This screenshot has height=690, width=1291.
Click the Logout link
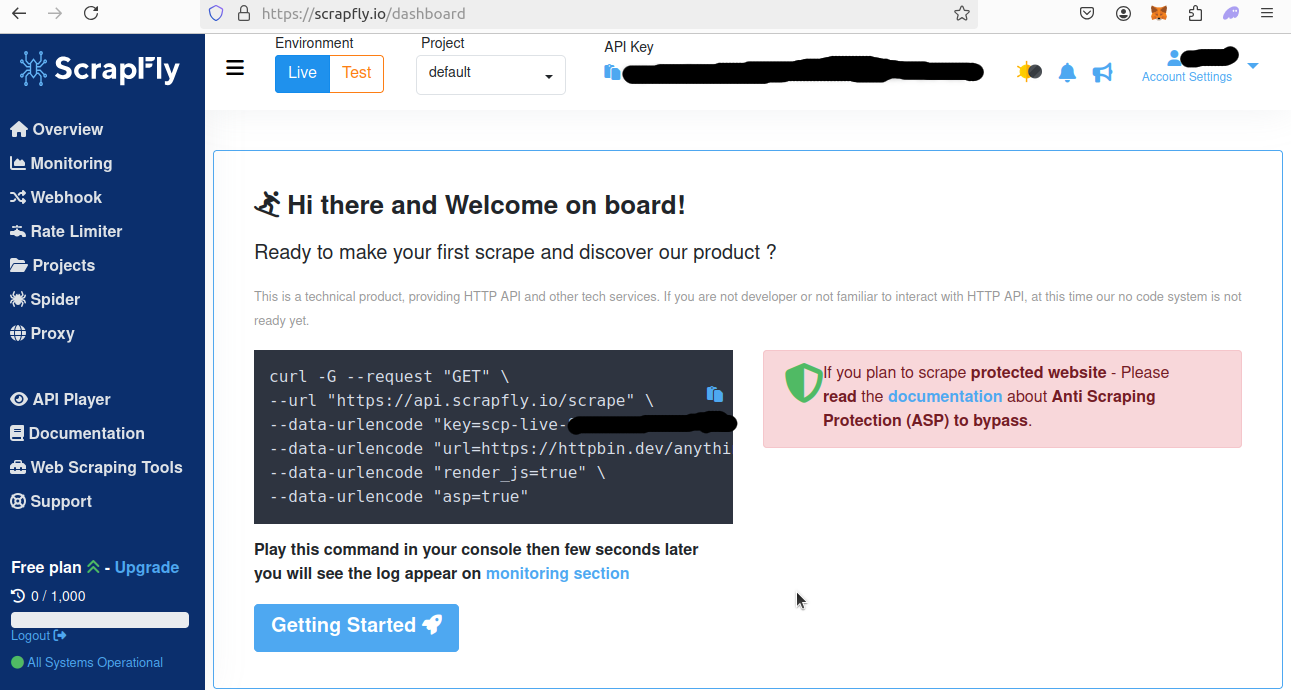click(x=39, y=636)
